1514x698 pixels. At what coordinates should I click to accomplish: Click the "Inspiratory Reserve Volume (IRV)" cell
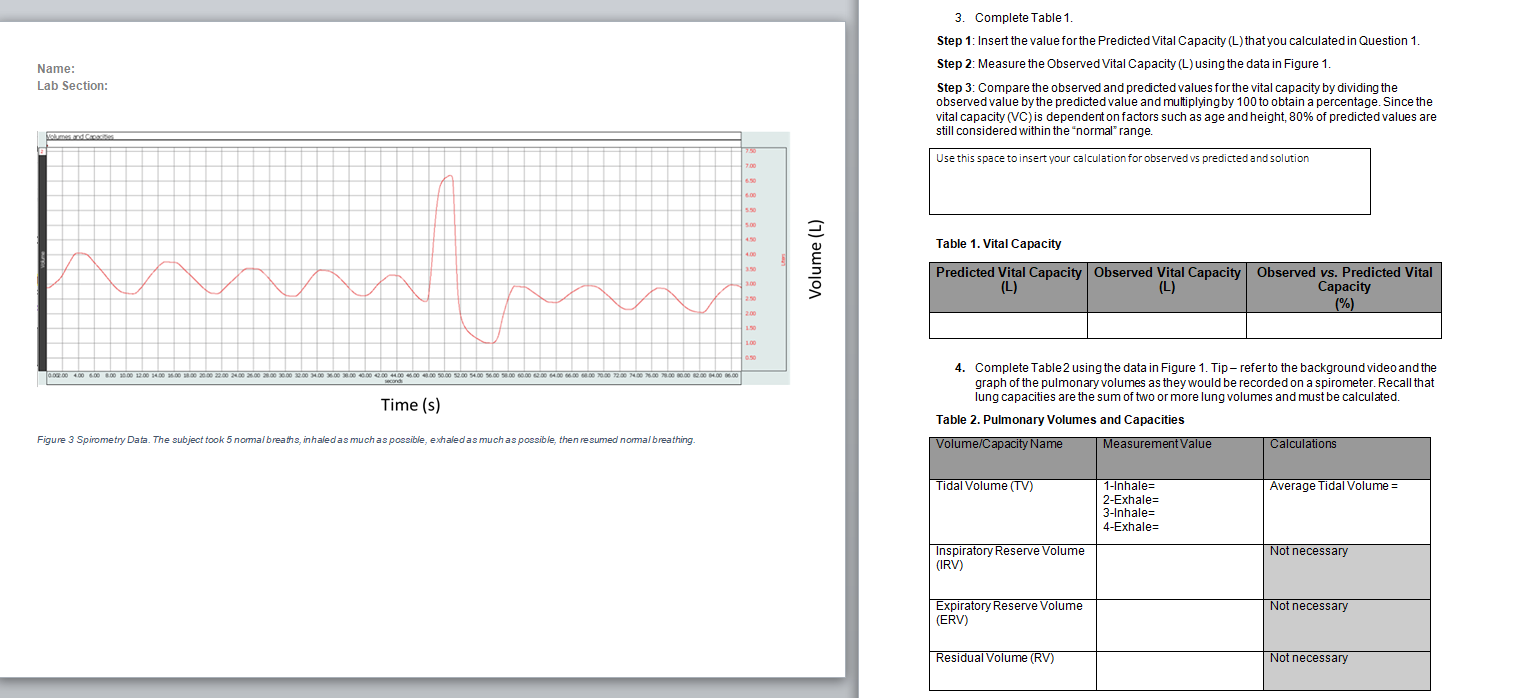(1012, 571)
